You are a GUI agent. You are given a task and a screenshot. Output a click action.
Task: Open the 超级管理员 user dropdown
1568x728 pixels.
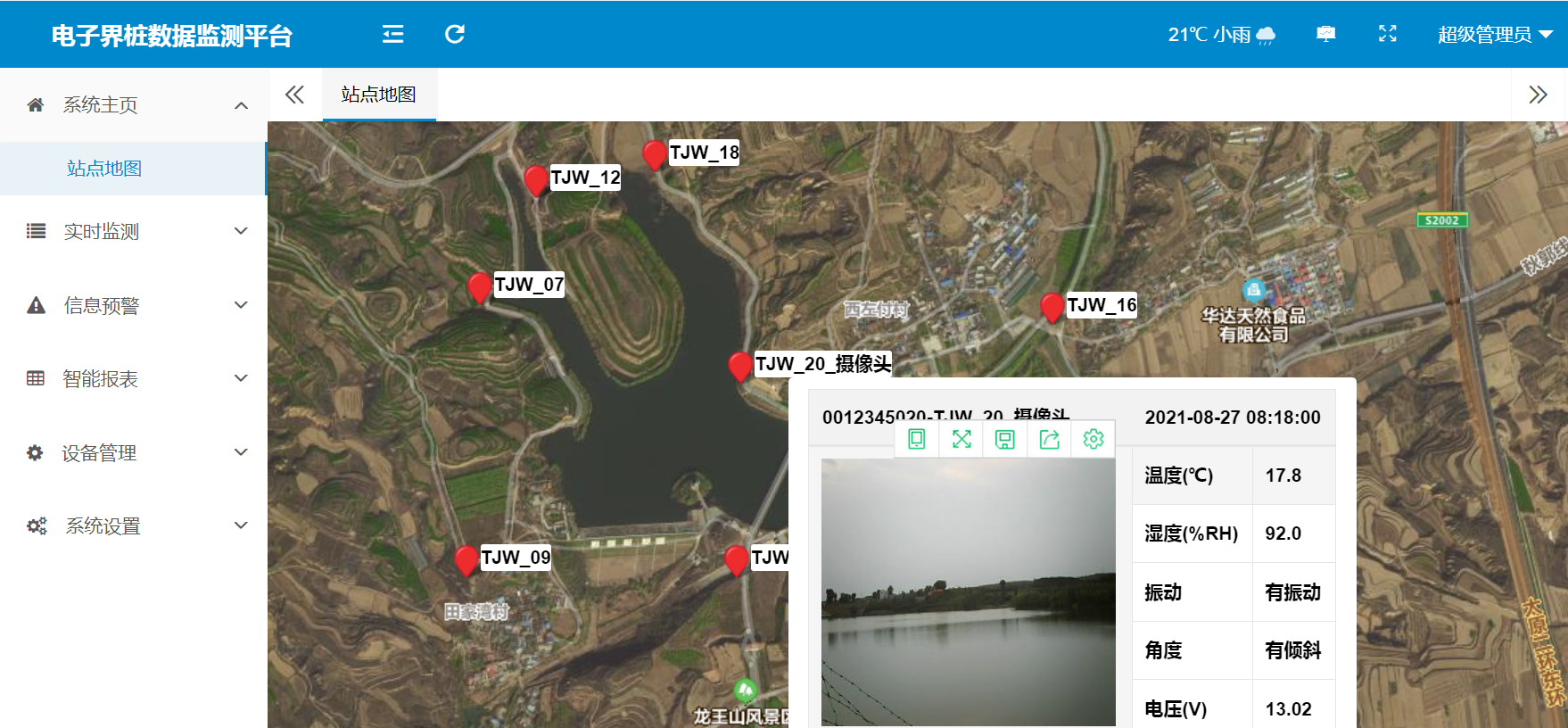pyautogui.click(x=1495, y=34)
